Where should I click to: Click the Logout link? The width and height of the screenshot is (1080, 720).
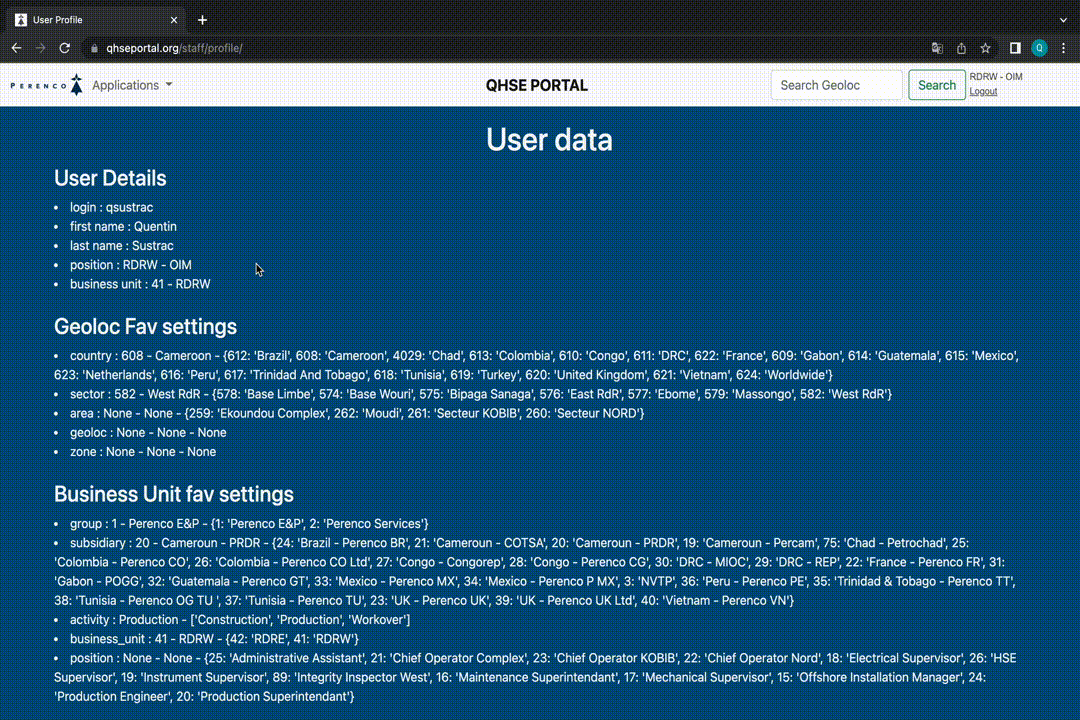[983, 92]
